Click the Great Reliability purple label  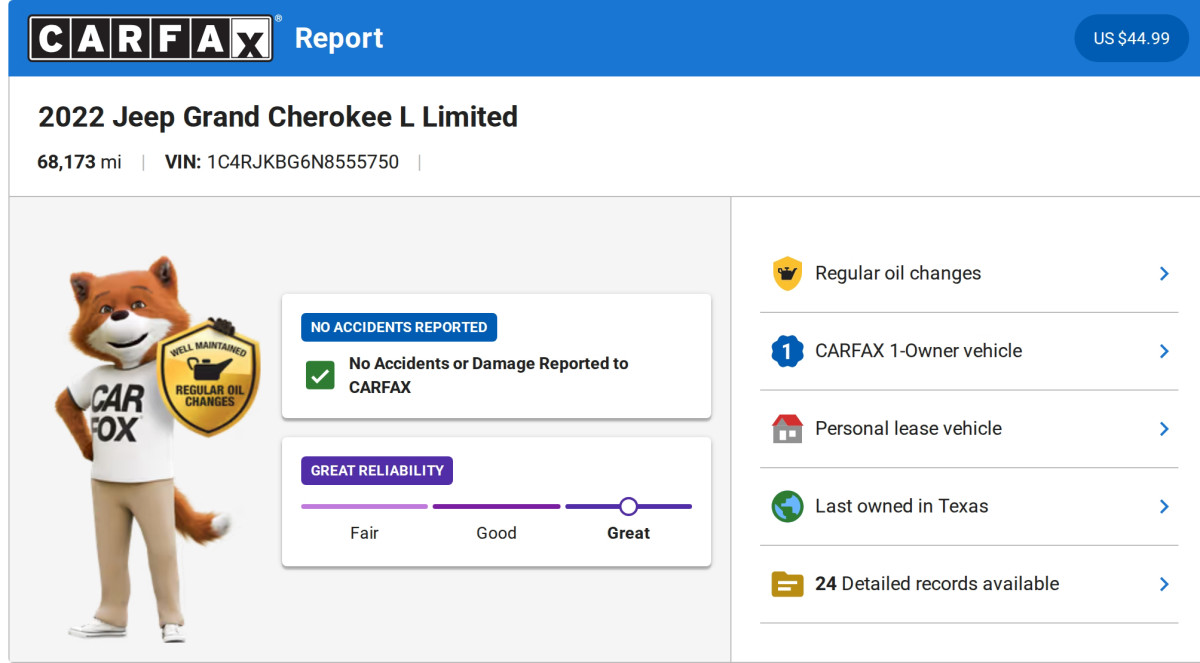coord(377,471)
